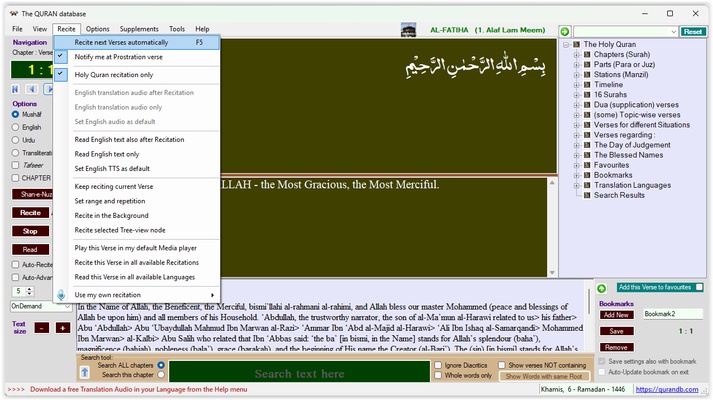
Task: Click the Read button
Action: 30,249
